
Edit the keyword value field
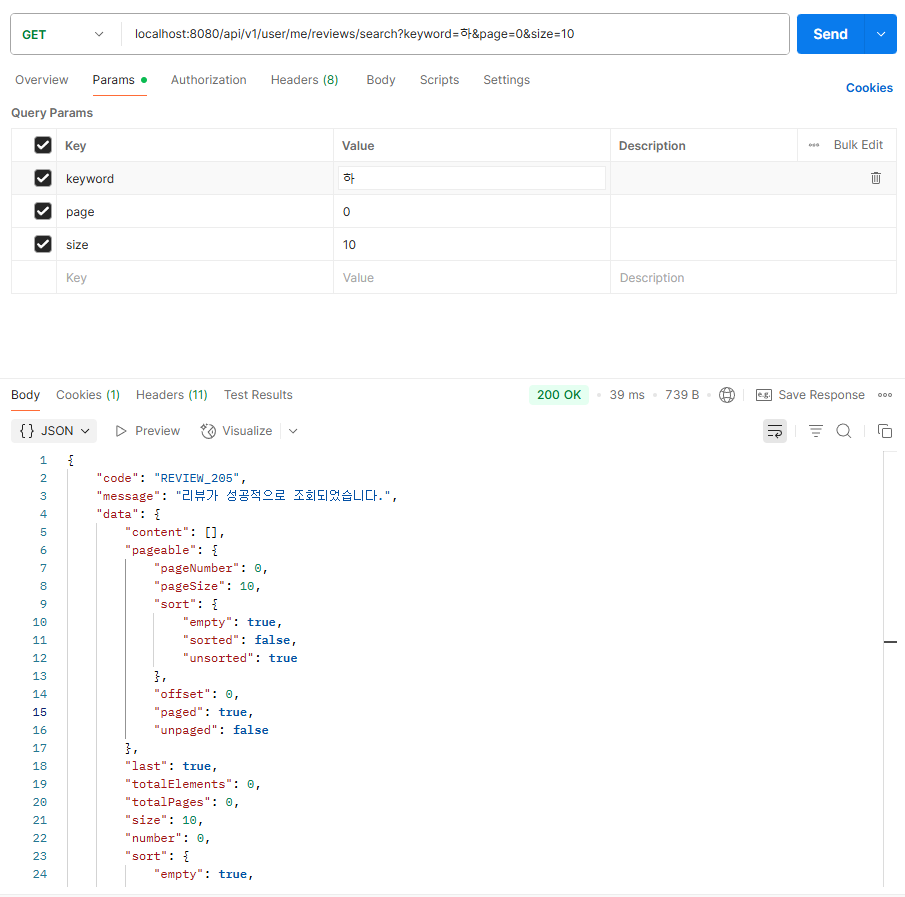pyautogui.click(x=472, y=178)
